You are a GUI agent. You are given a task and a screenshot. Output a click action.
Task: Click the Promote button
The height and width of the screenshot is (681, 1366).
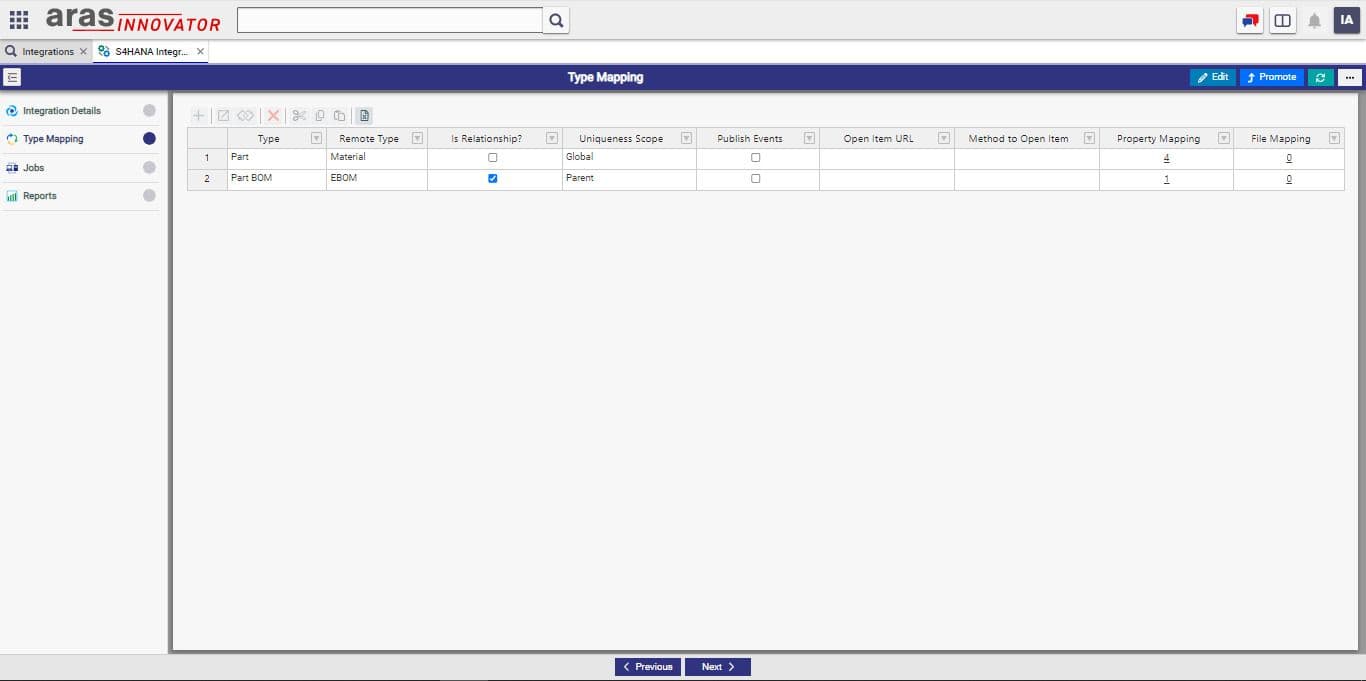point(1272,77)
